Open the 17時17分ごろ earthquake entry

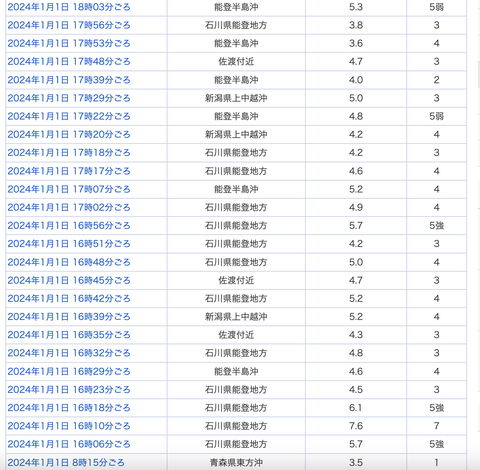69,171
